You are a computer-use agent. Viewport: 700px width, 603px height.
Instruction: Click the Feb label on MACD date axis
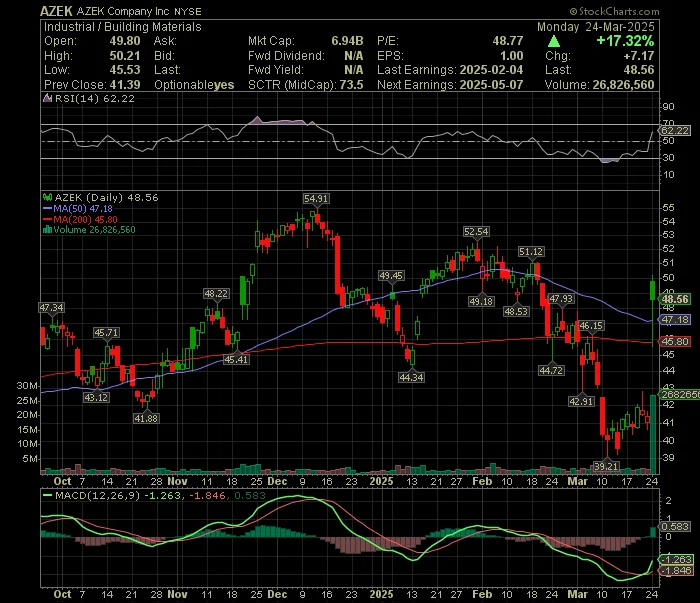tap(482, 595)
